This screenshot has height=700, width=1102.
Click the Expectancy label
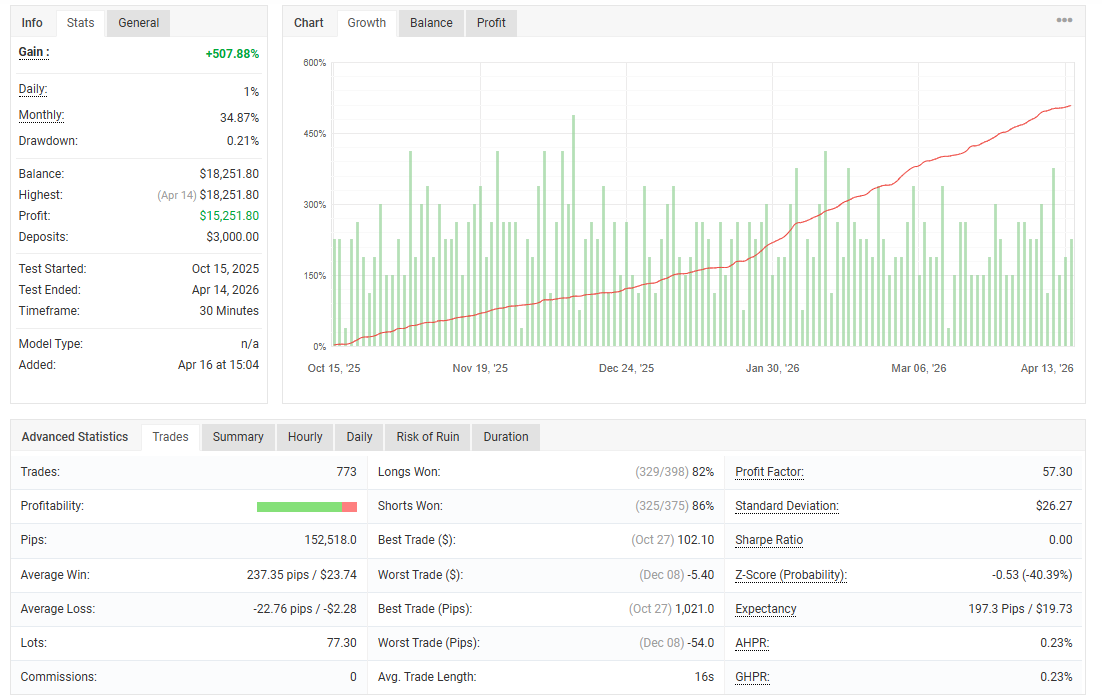point(765,609)
